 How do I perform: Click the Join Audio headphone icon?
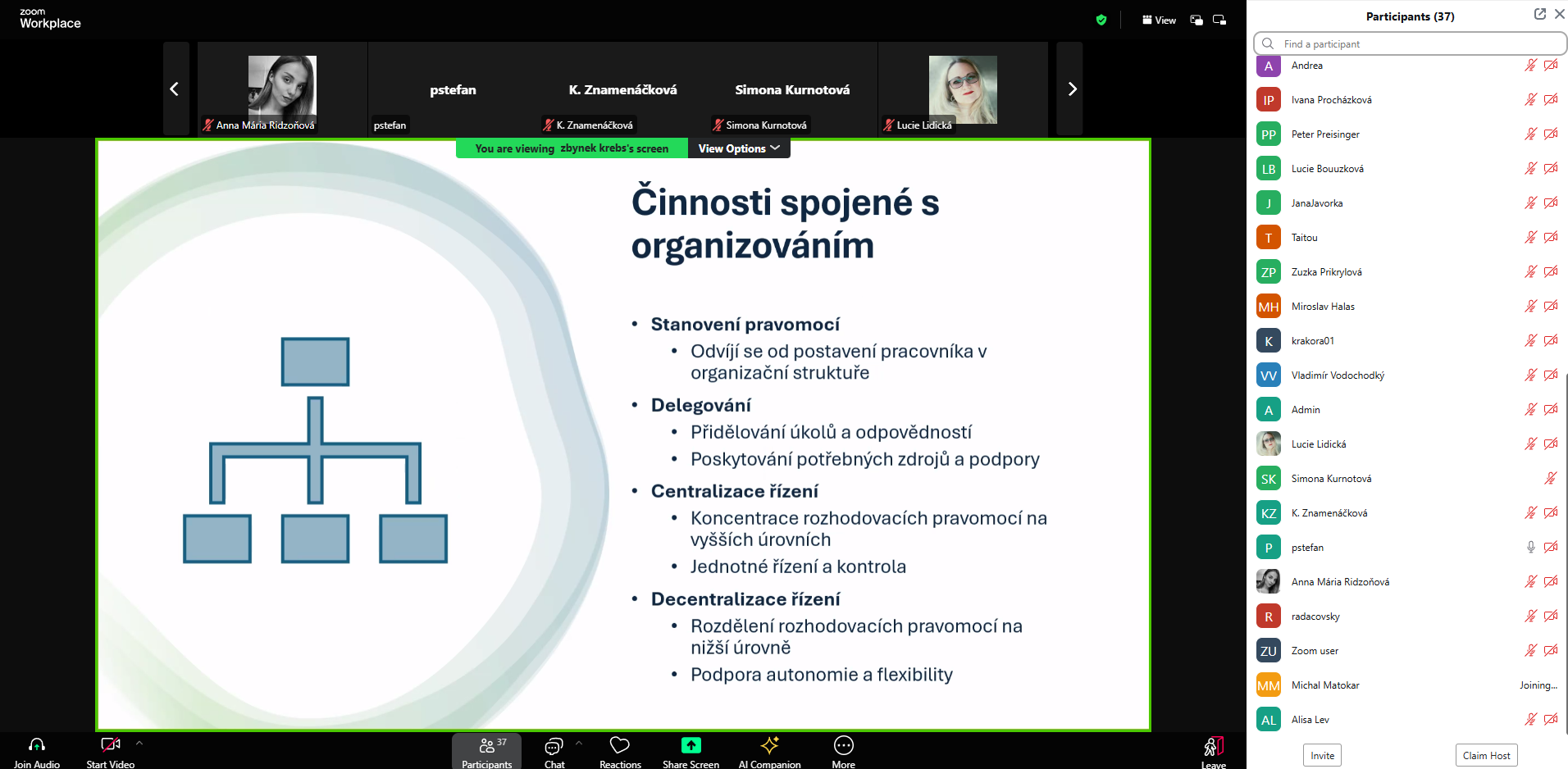pyautogui.click(x=37, y=744)
